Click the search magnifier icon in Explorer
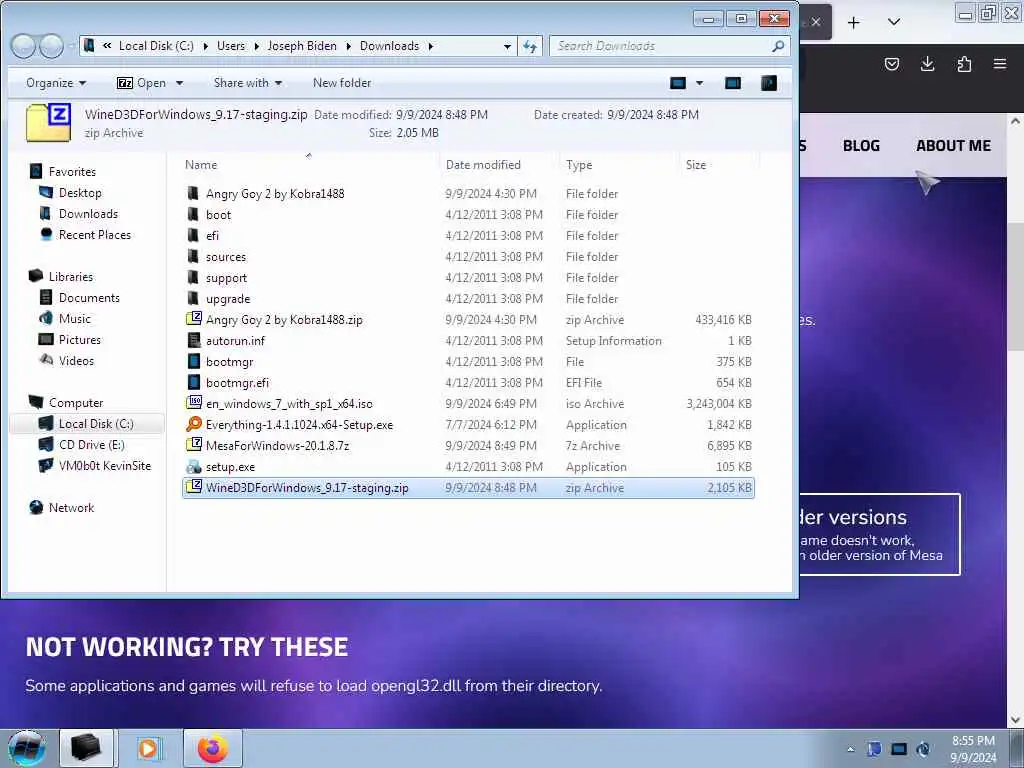Screen dimensions: 1024x768 coord(777,46)
